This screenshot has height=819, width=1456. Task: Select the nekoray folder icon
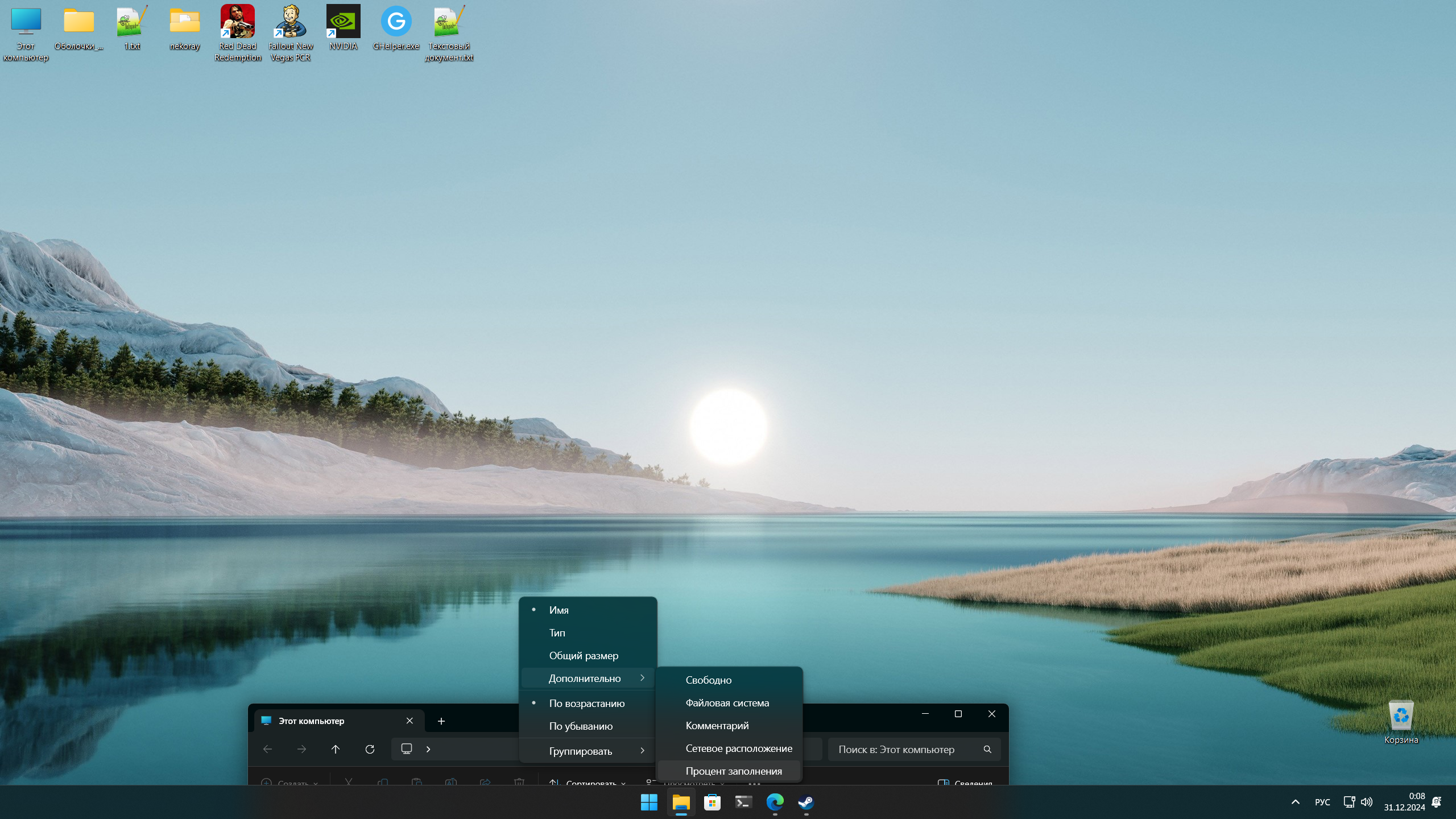click(185, 28)
